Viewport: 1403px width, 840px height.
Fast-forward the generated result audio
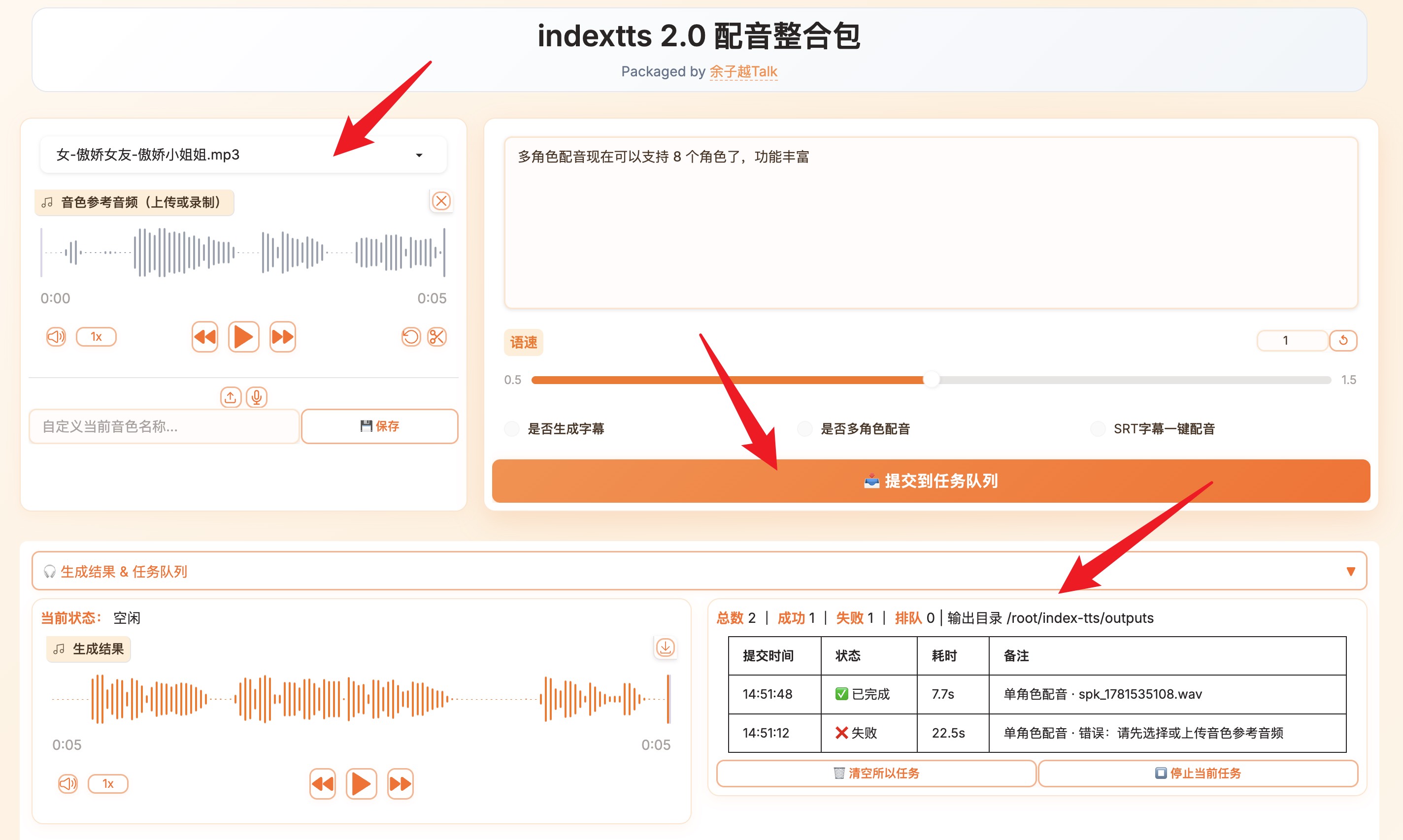tap(401, 783)
